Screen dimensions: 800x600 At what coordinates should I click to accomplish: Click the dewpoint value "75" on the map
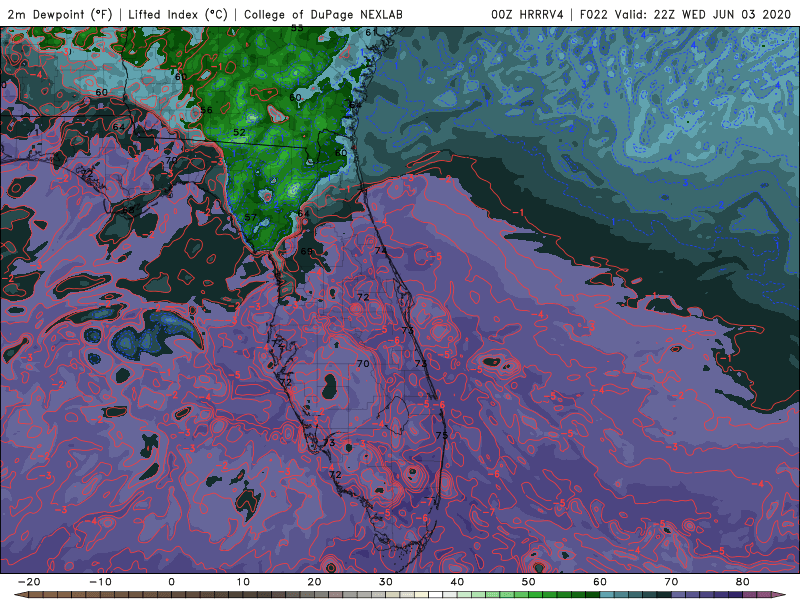(442, 435)
